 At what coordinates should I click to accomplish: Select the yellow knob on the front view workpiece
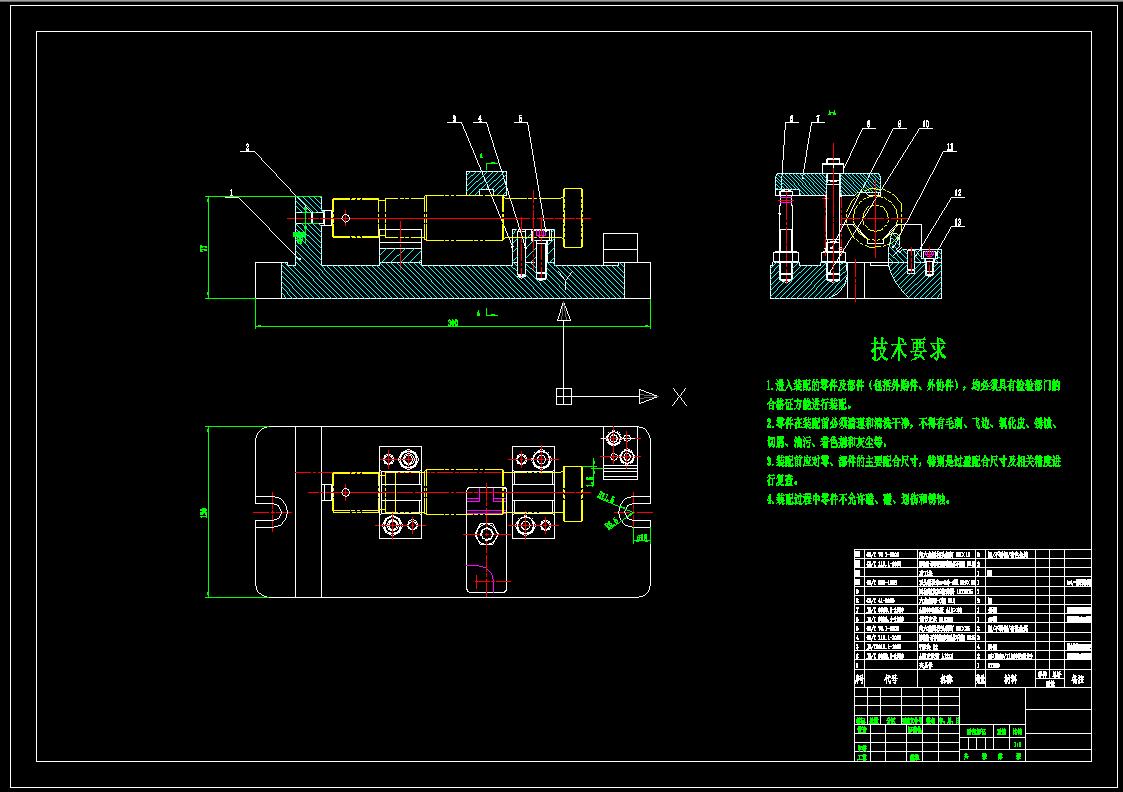(573, 218)
